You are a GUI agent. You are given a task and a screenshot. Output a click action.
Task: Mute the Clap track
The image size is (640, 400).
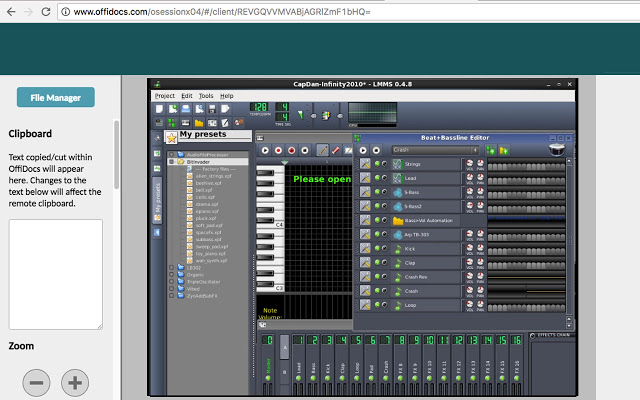click(x=378, y=262)
